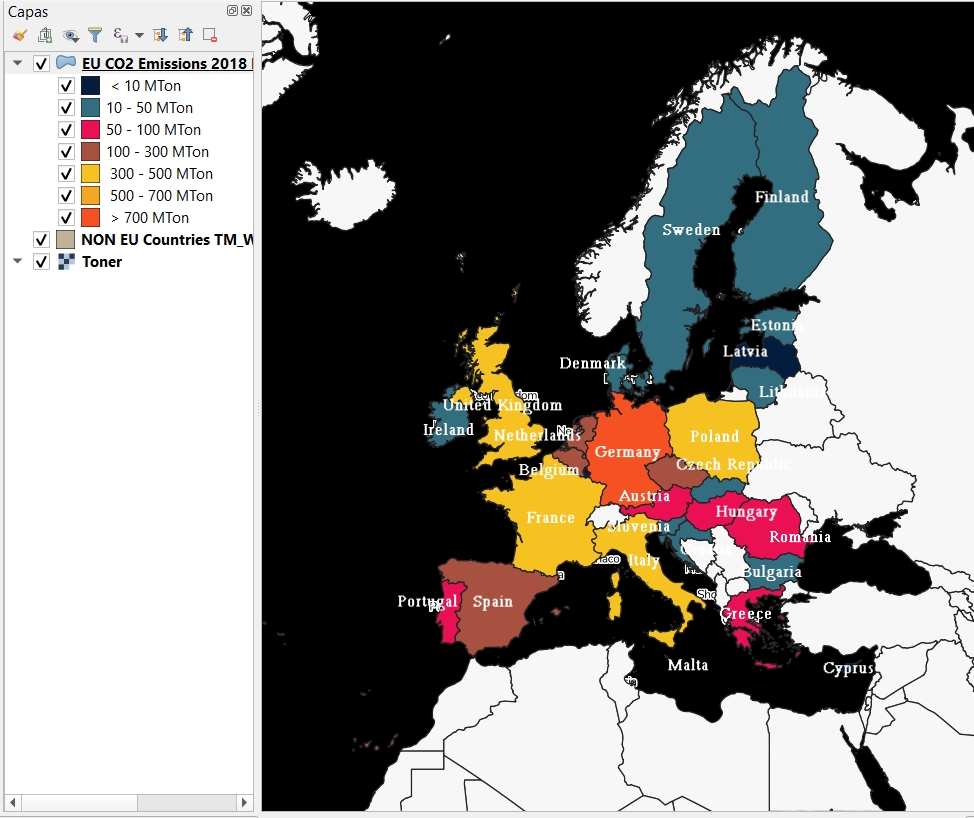This screenshot has width=974, height=818.
Task: Click the filter legend by expression icon
Action: point(121,35)
